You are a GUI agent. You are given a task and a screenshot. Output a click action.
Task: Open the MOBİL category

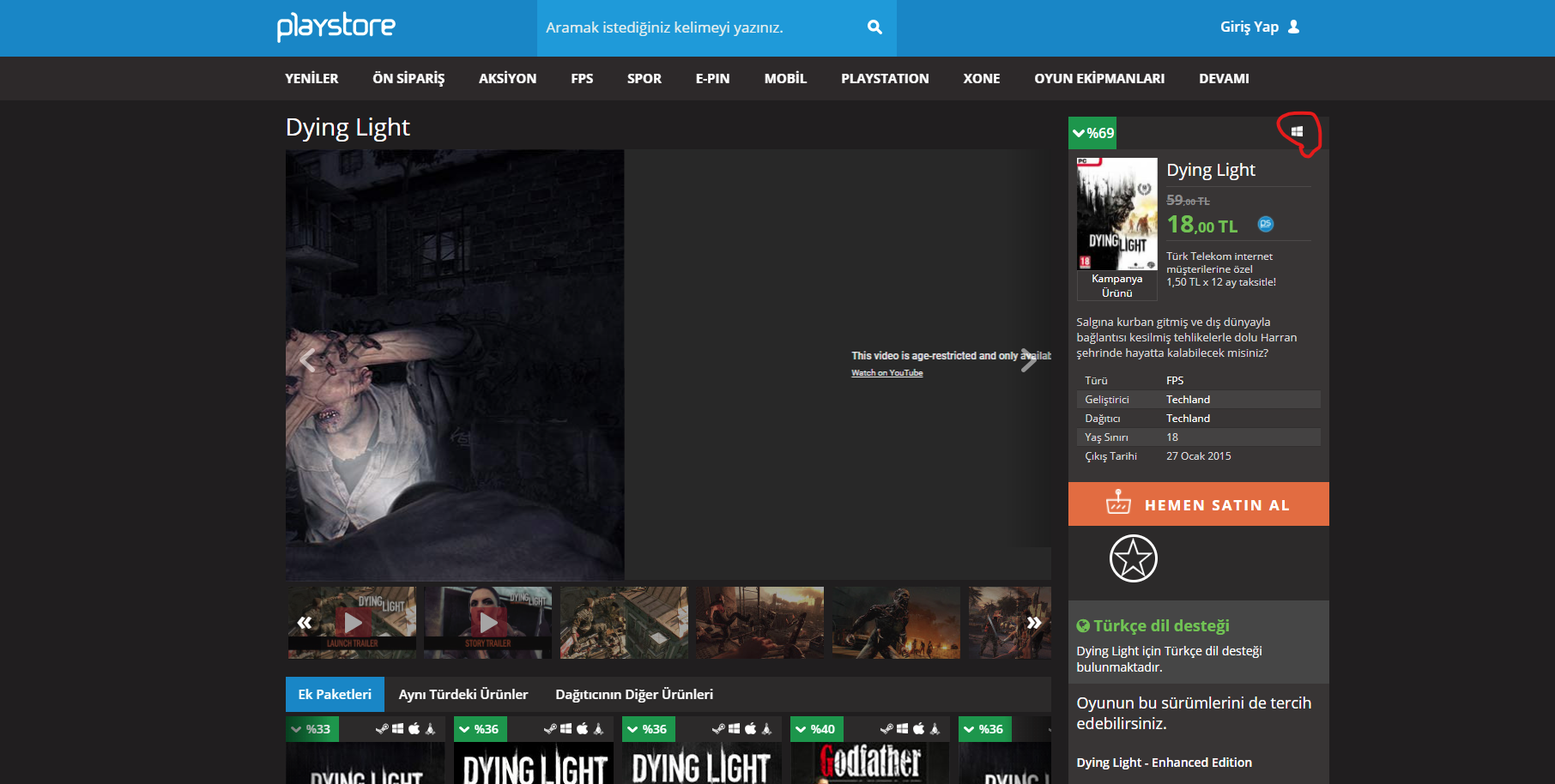tap(786, 79)
